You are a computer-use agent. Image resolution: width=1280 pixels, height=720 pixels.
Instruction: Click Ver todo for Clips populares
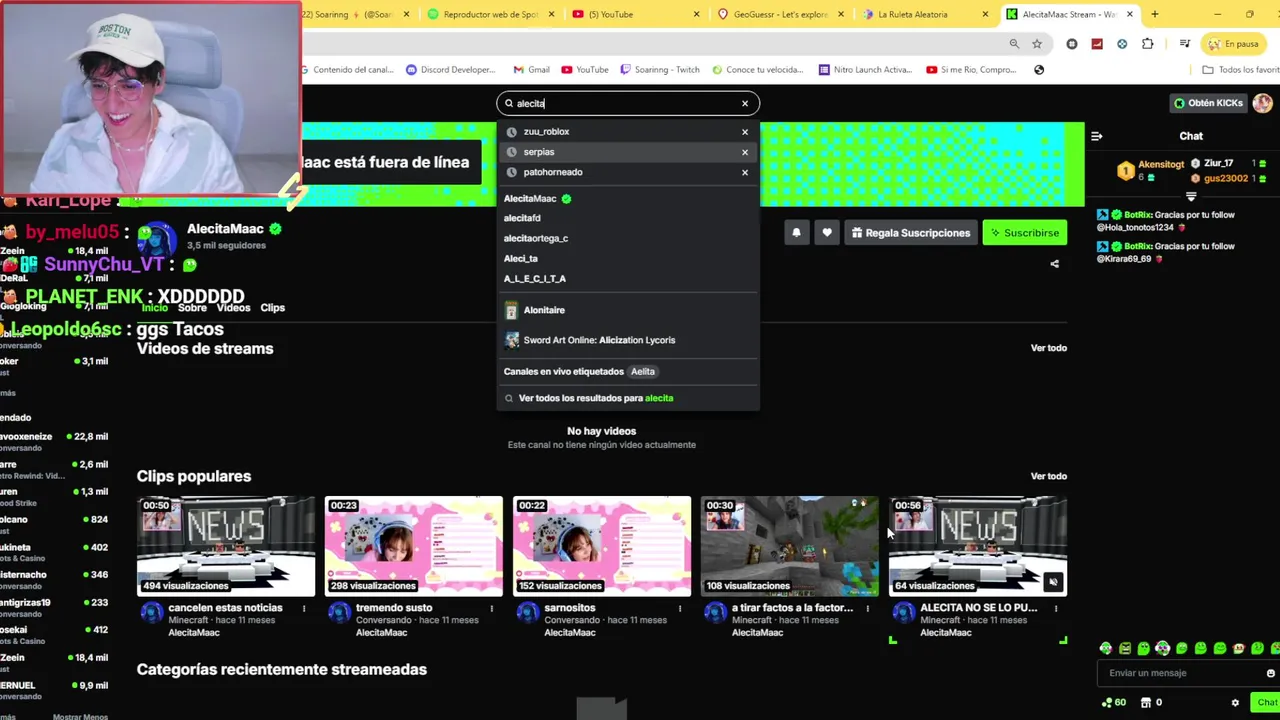pyautogui.click(x=1048, y=476)
